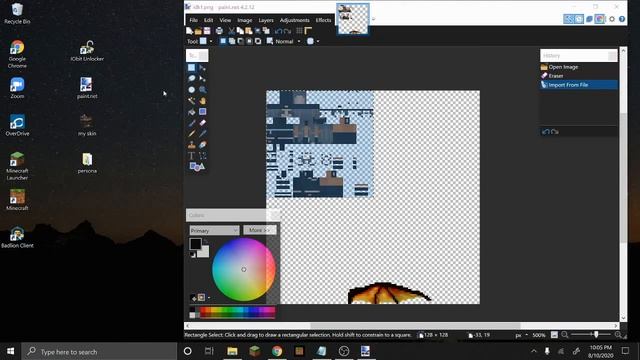Set selection mode to Subtract

coord(240,41)
